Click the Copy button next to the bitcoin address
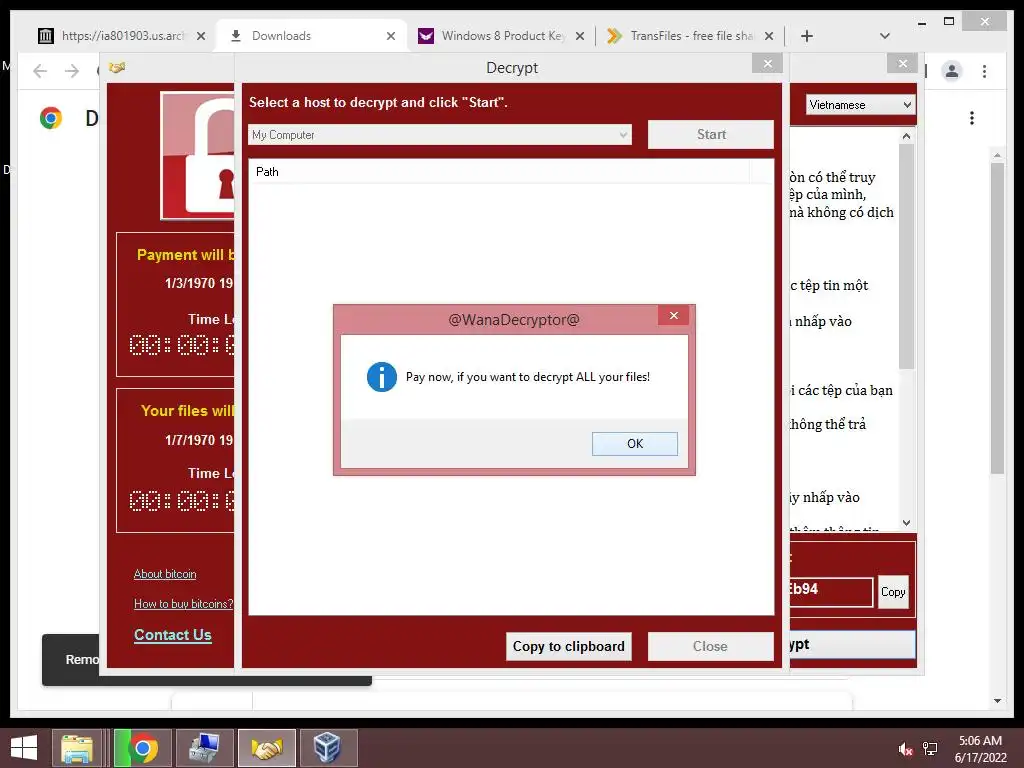 893,592
